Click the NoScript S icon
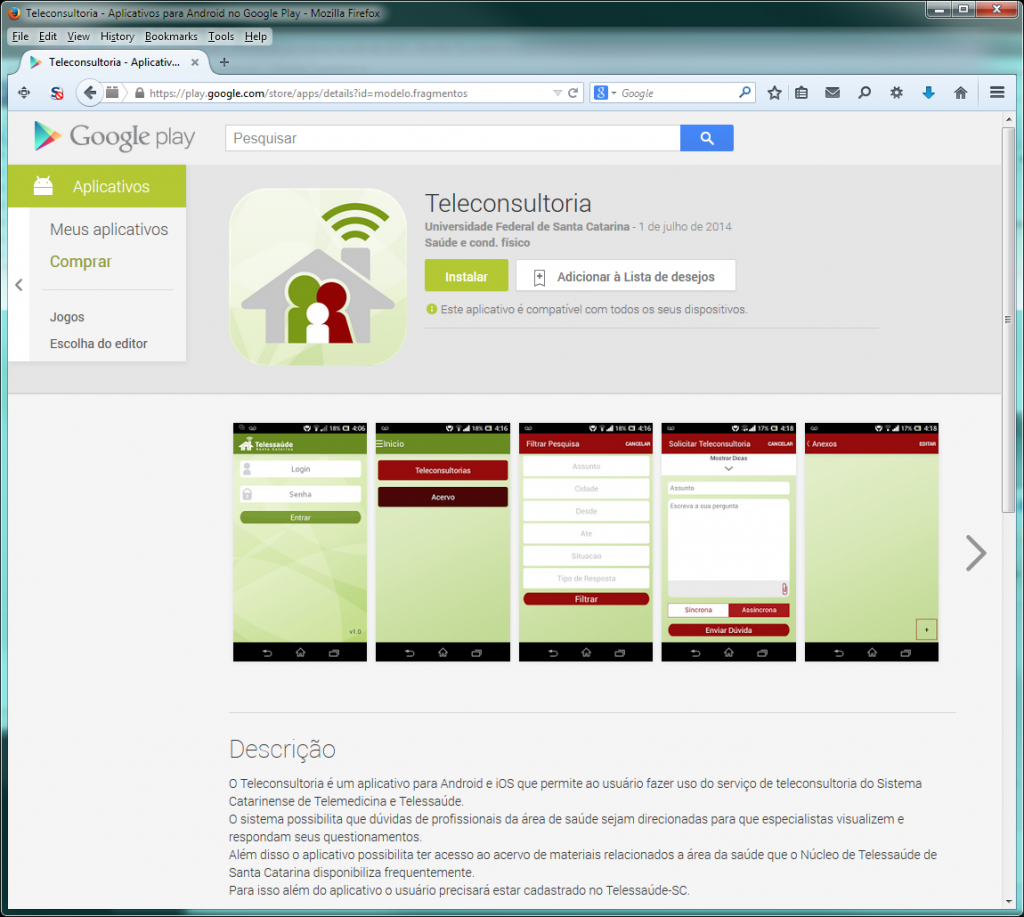This screenshot has width=1024, height=917. [x=57, y=93]
